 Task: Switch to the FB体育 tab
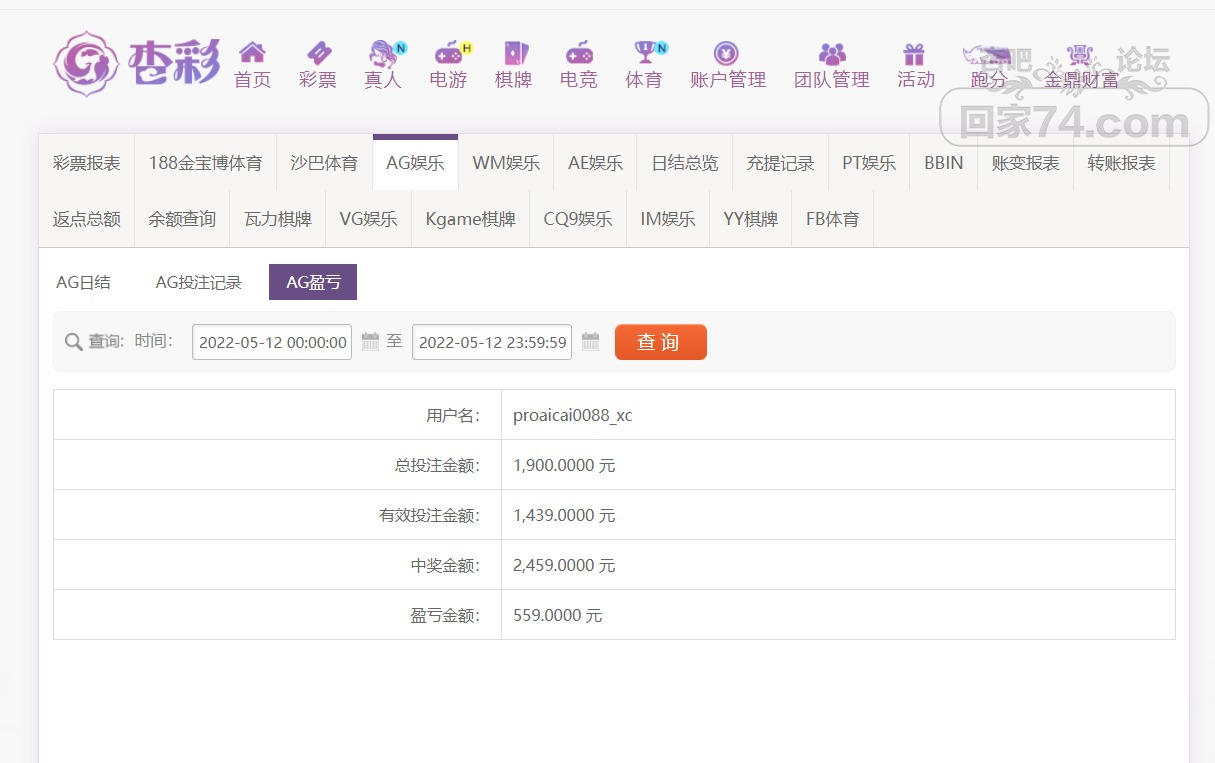pyautogui.click(x=833, y=219)
